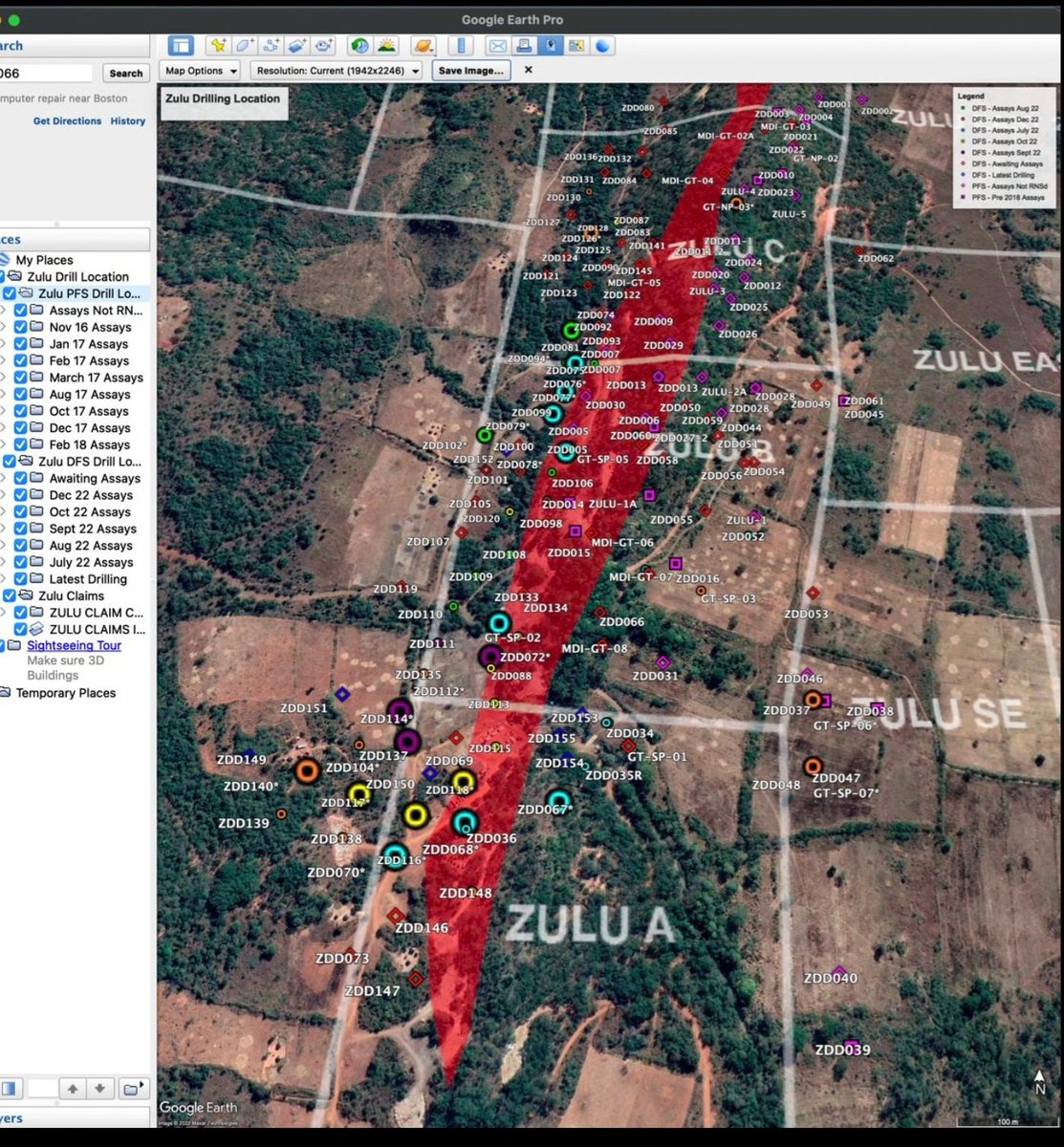This screenshot has height=1147, width=1064.
Task: Uncheck the Latest Drilling checkbox
Action: coord(21,579)
